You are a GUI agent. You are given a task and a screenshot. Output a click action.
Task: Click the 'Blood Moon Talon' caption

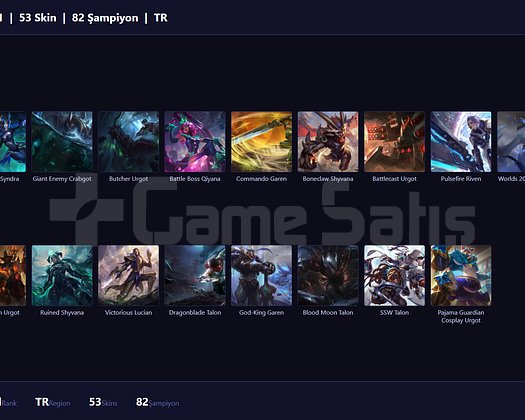[328, 312]
